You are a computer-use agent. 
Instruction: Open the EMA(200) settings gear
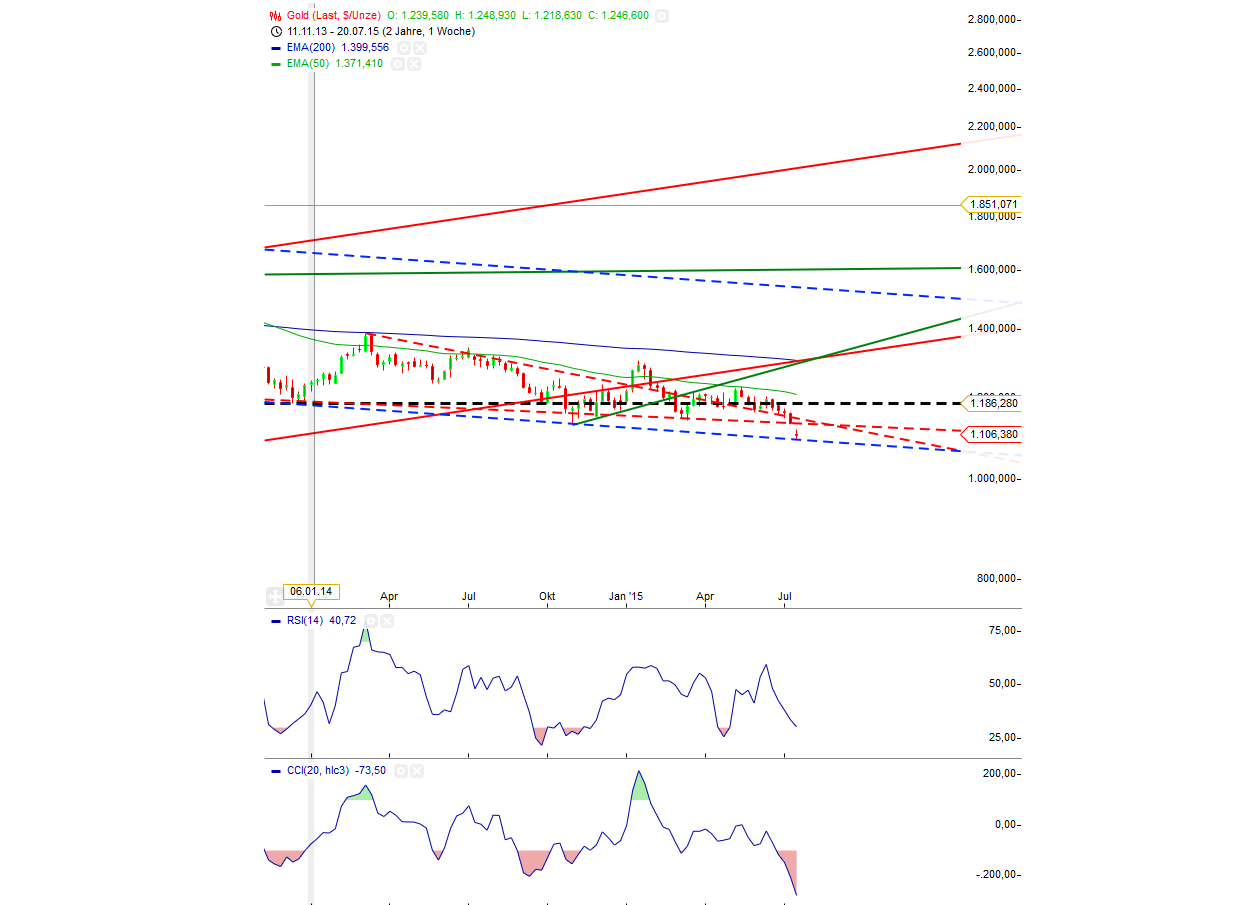tap(405, 47)
